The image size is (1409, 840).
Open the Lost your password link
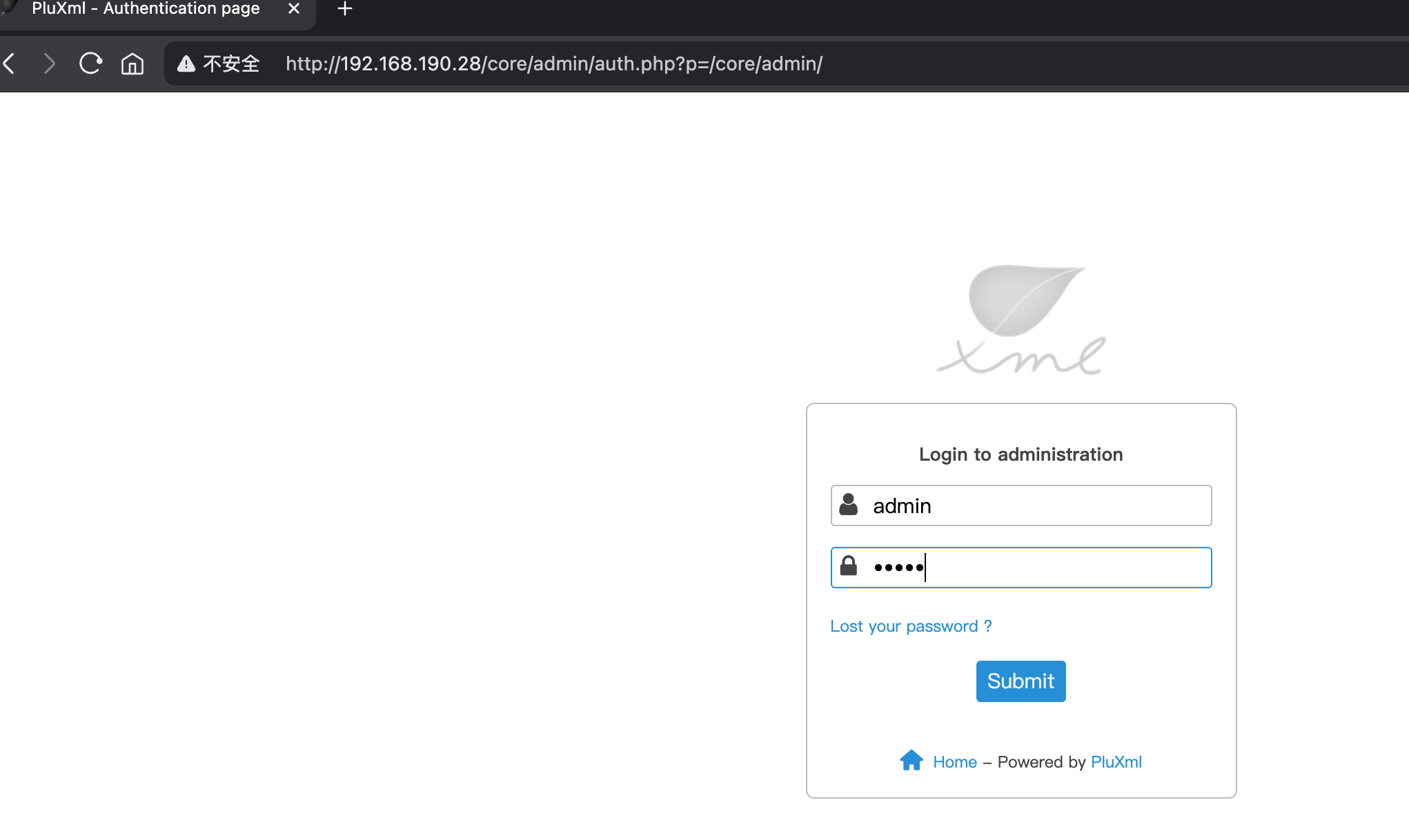click(911, 626)
